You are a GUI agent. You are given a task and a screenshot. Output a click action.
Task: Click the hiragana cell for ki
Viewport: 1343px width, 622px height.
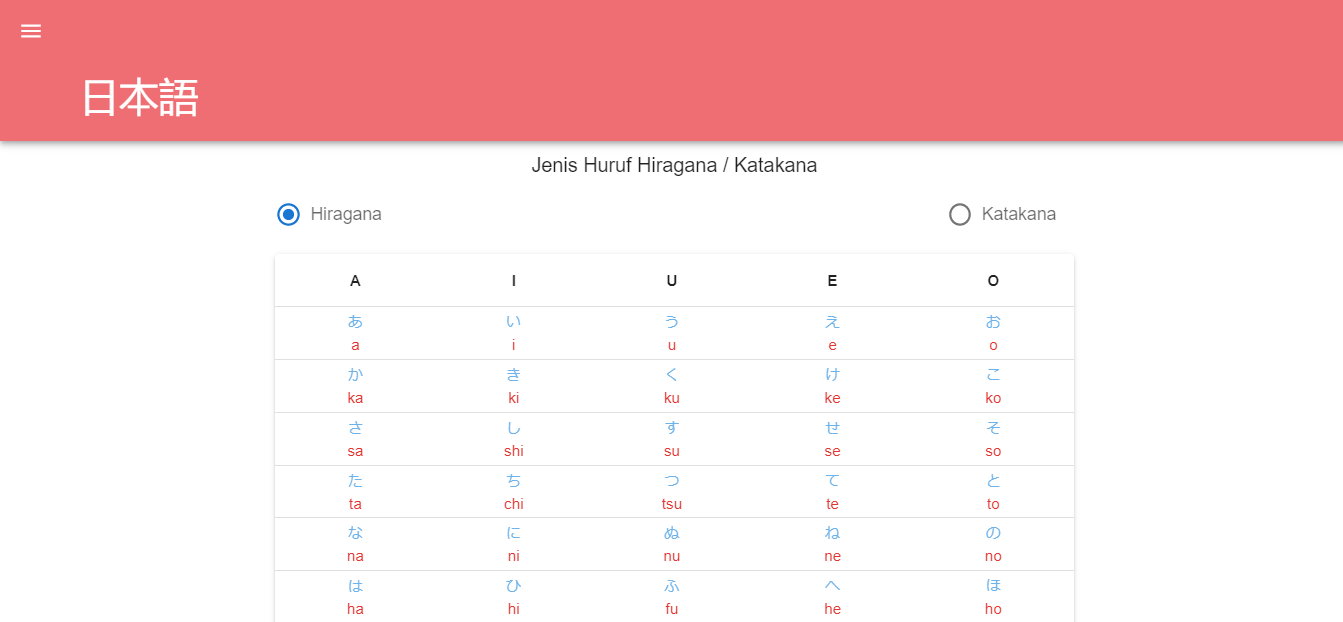tap(514, 386)
